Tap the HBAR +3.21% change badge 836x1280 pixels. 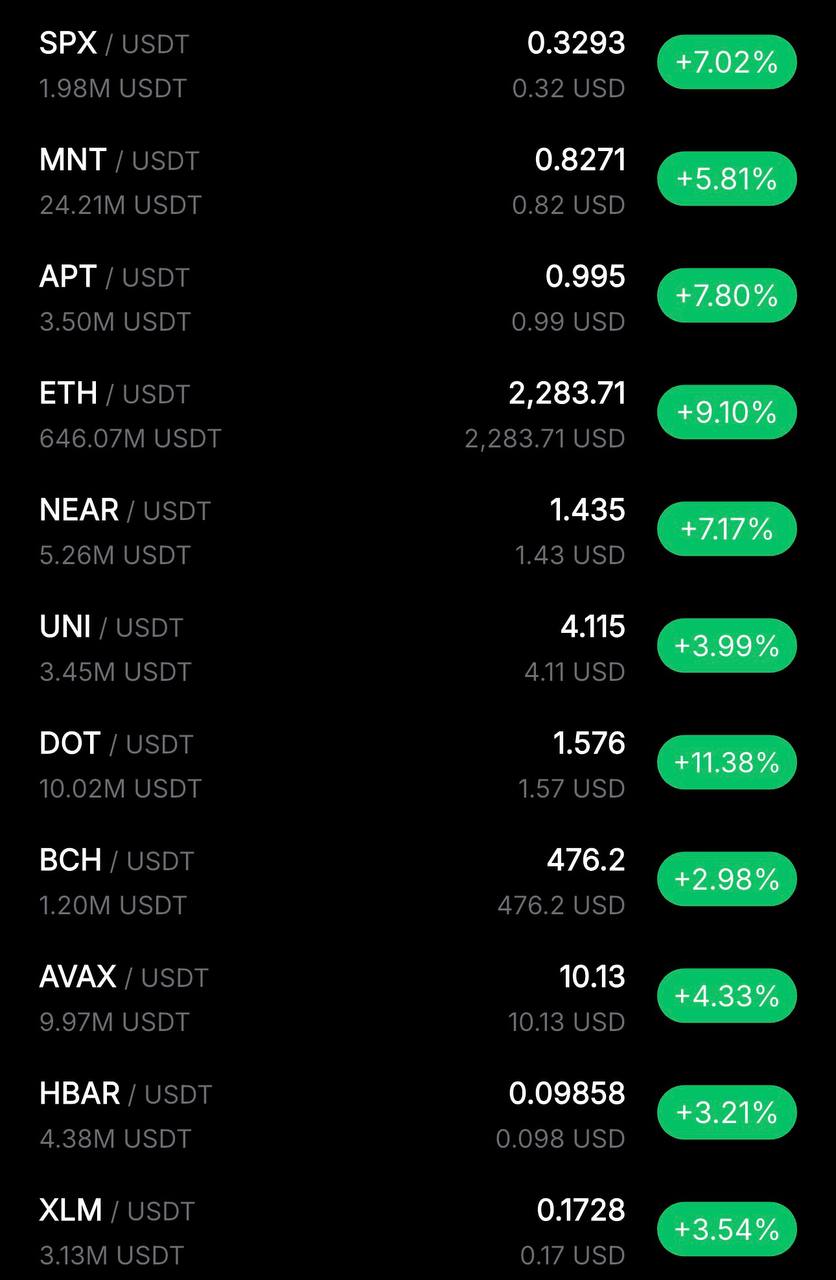coord(726,1112)
